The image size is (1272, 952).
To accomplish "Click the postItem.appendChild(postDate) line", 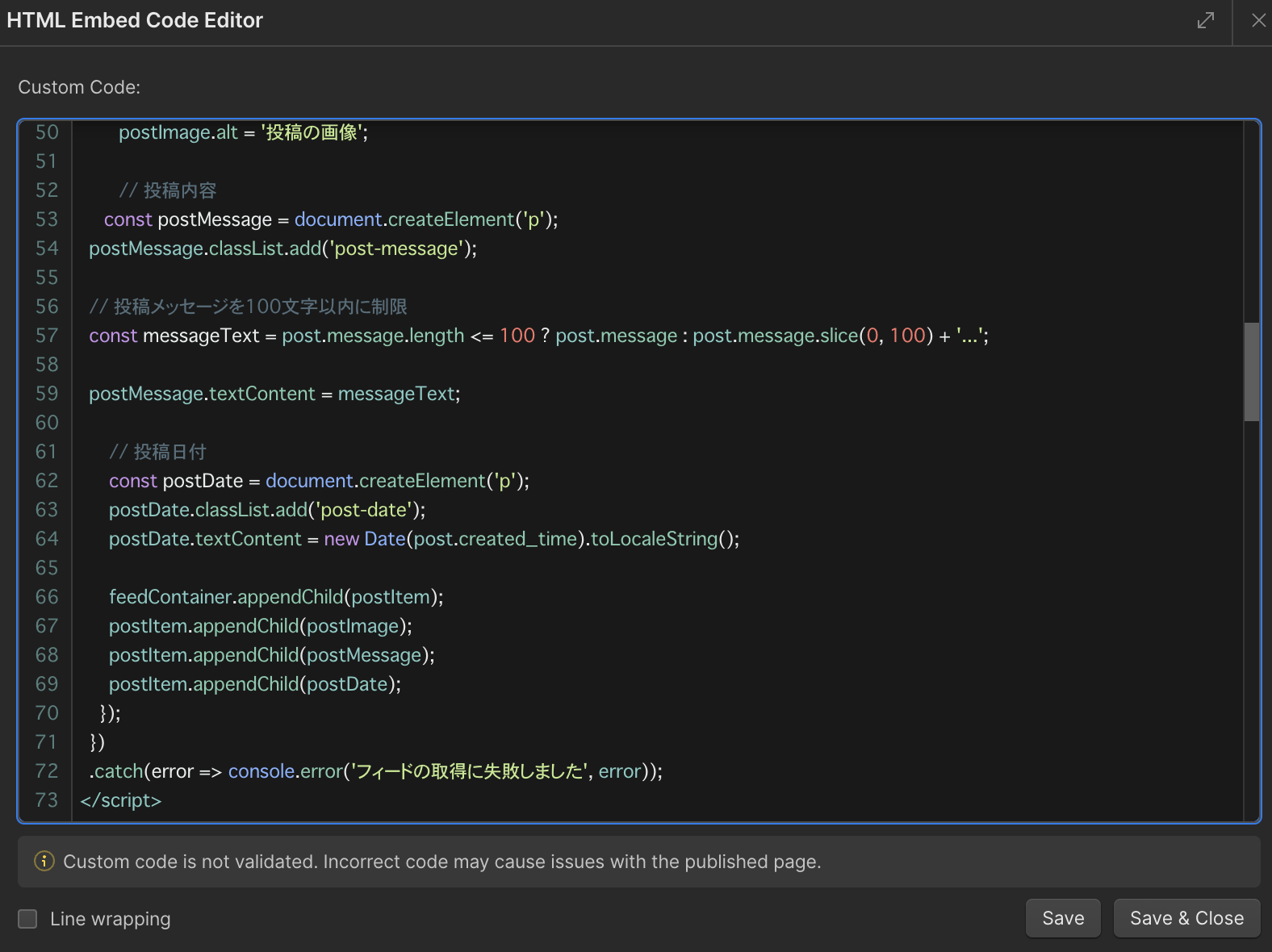I will click(255, 684).
